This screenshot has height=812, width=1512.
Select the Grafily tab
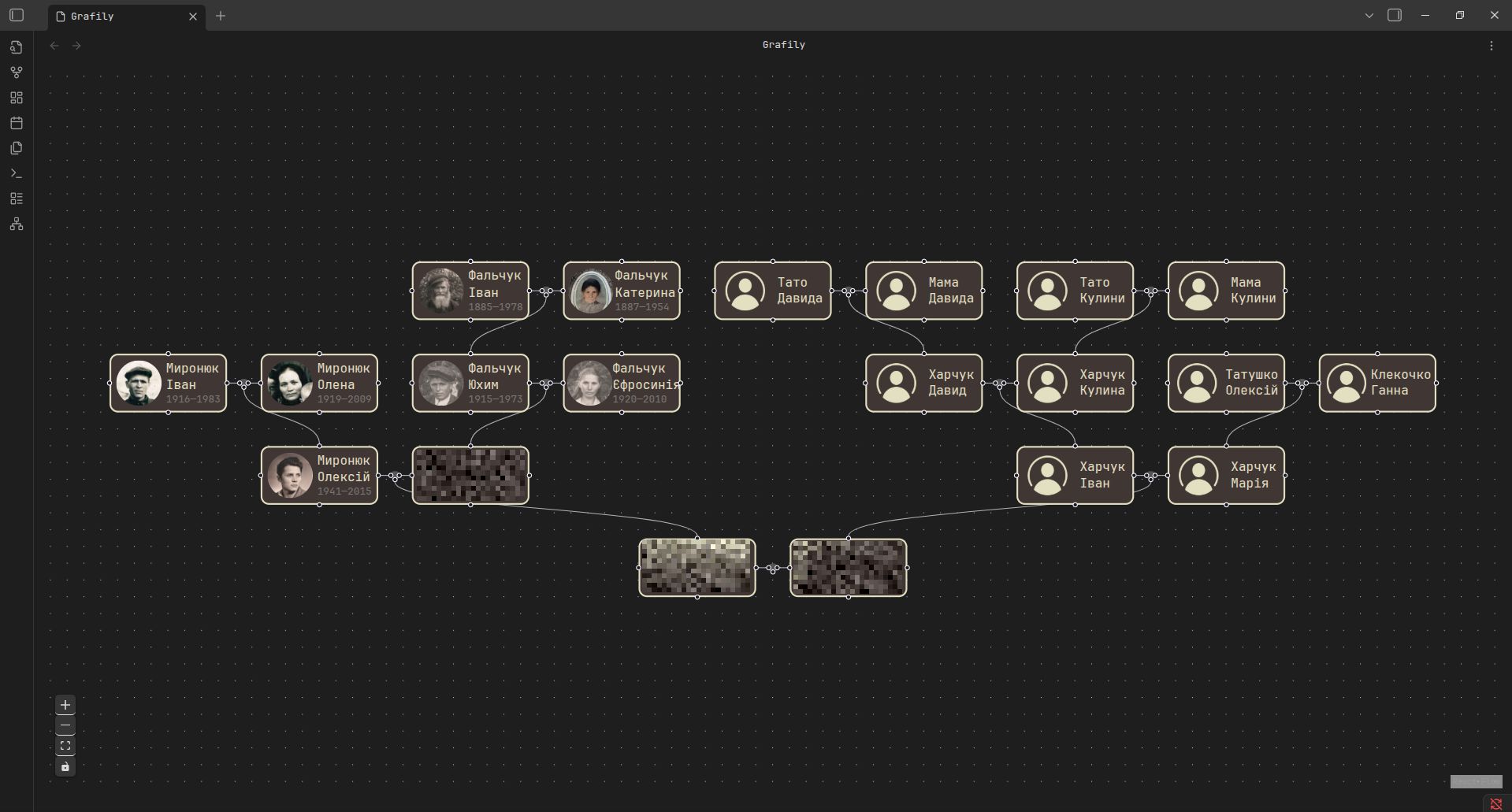tap(118, 17)
